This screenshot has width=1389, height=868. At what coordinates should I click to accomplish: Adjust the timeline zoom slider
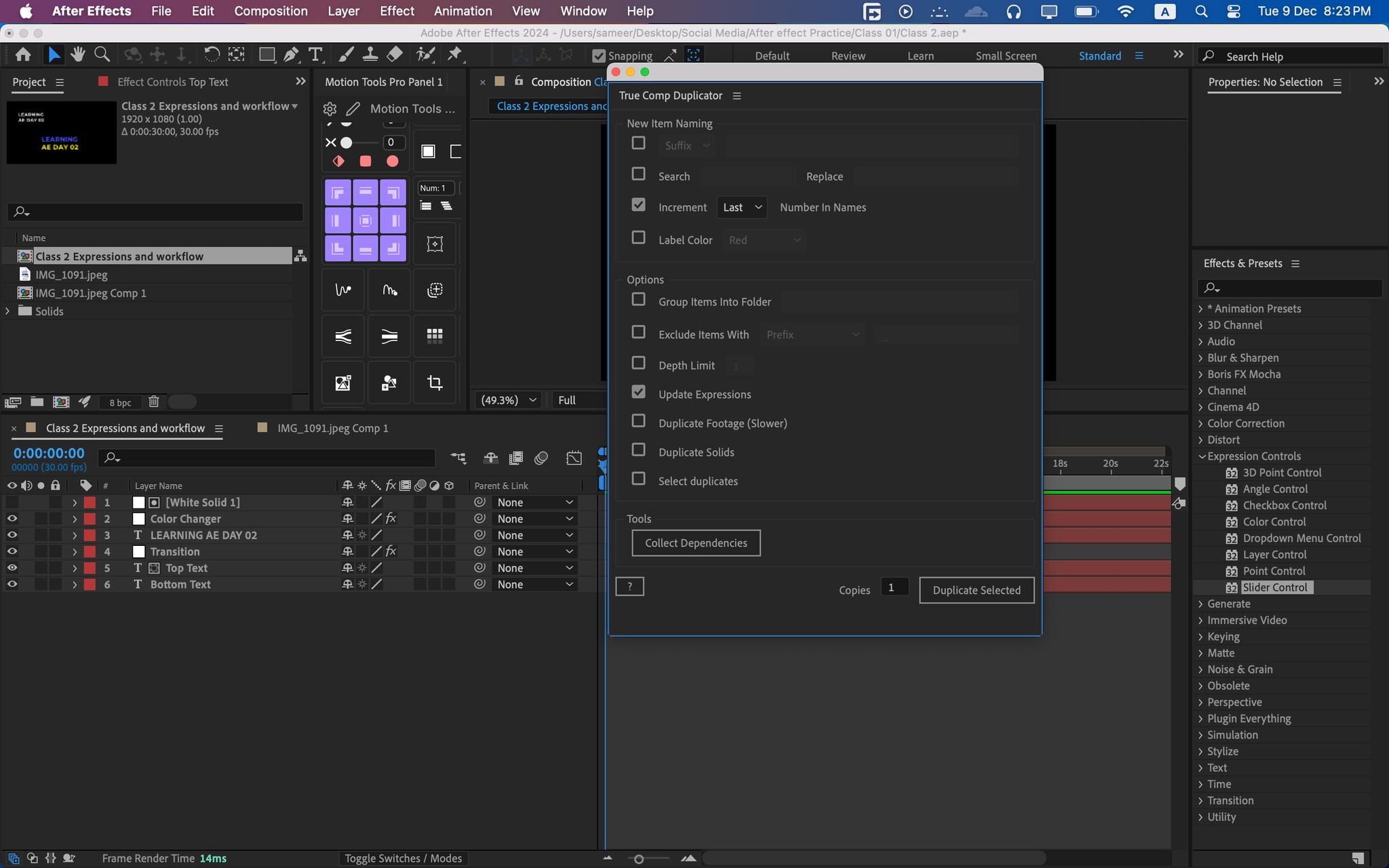[x=638, y=859]
